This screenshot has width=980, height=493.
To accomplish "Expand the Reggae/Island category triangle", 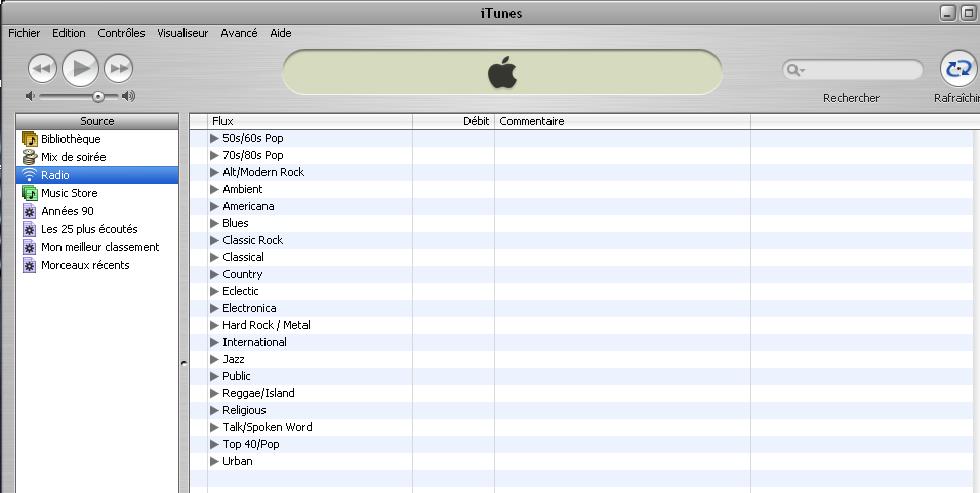I will point(214,393).
